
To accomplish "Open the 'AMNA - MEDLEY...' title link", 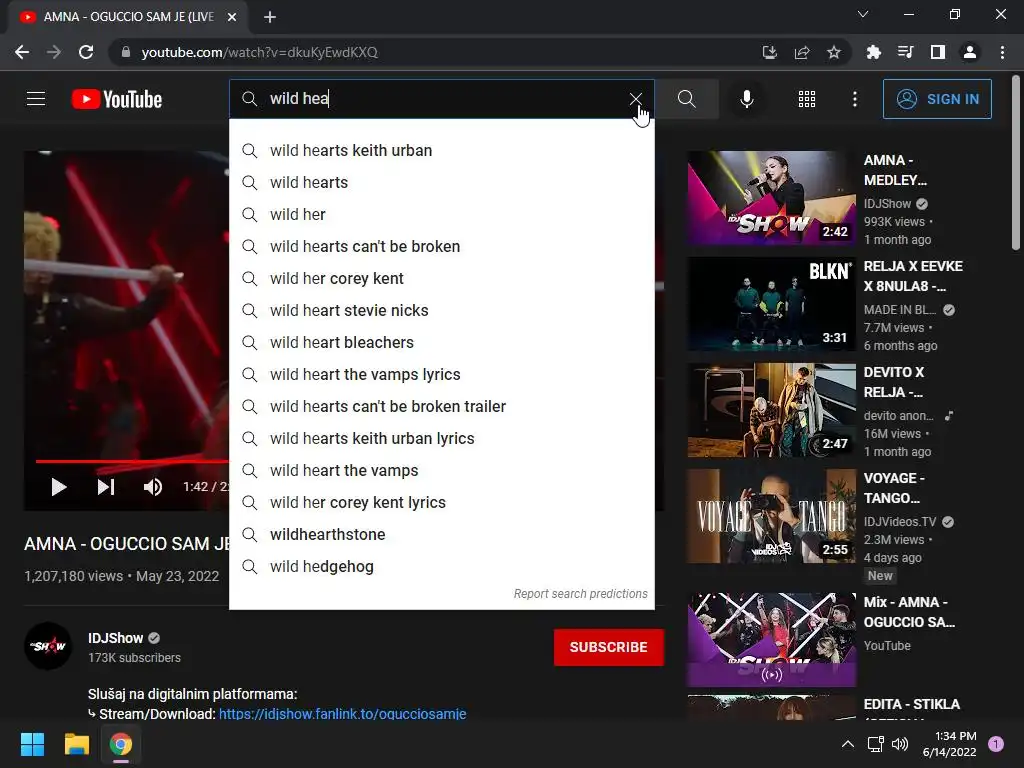I will pos(895,170).
